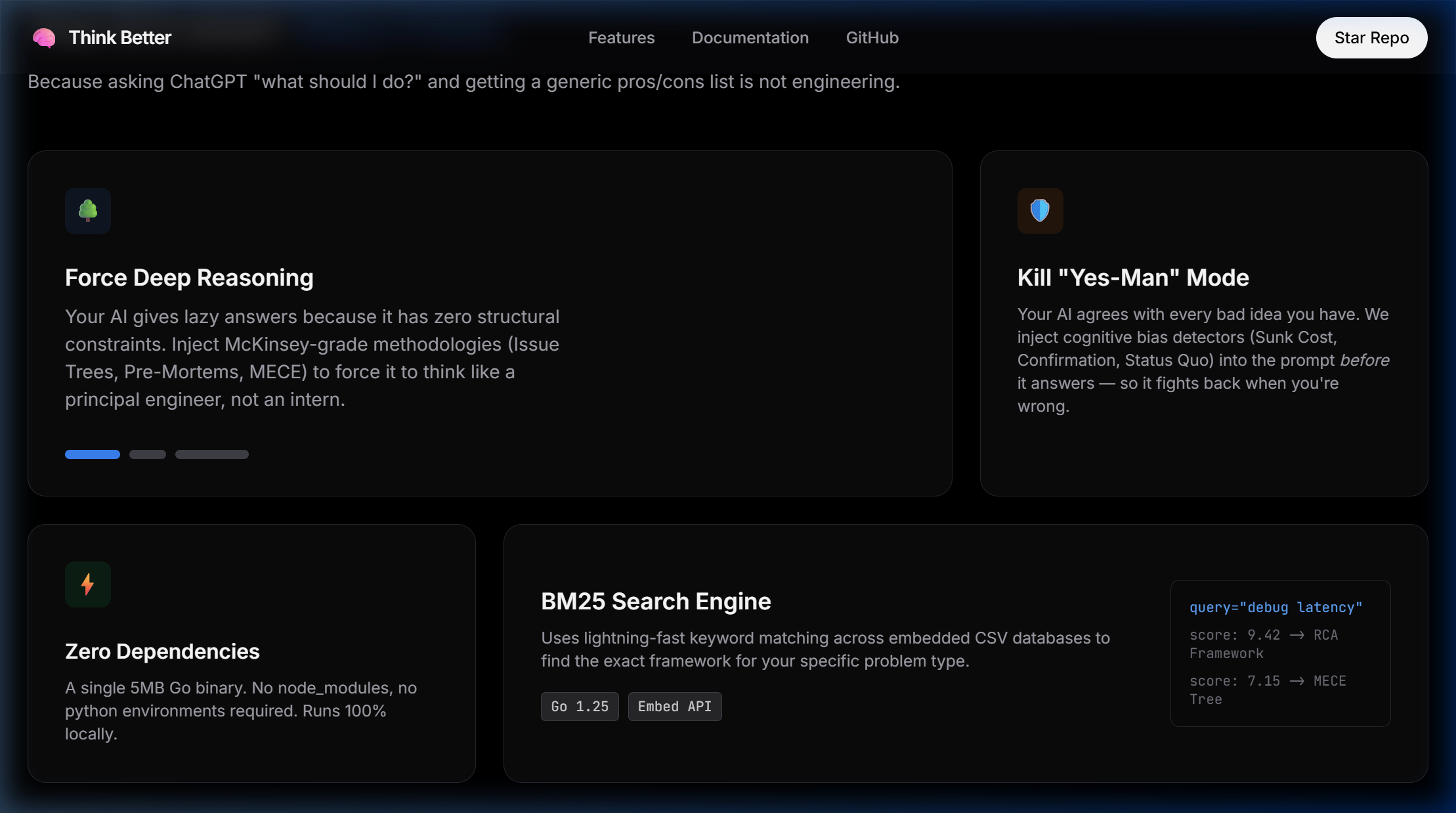Select the long gray third progress segment
The image size is (1456, 813).
point(212,454)
